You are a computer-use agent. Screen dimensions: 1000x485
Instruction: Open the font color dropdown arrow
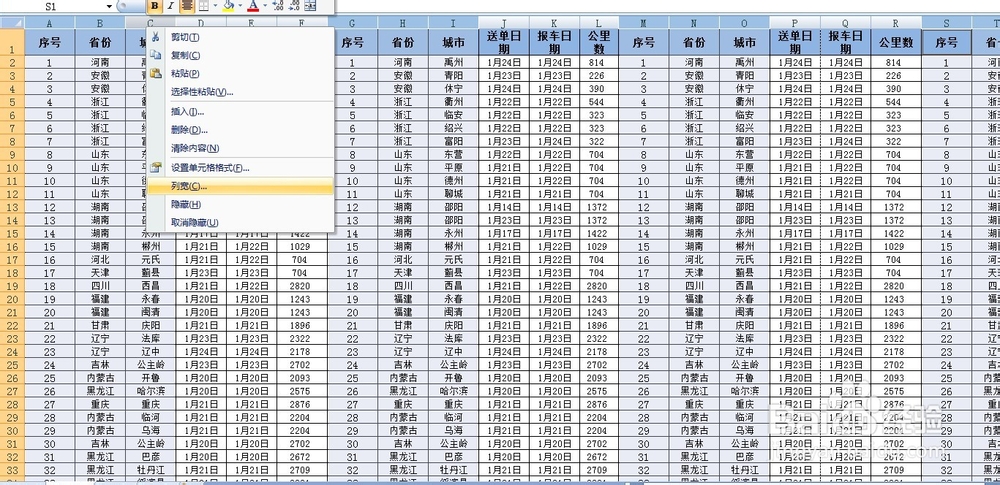click(x=265, y=6)
